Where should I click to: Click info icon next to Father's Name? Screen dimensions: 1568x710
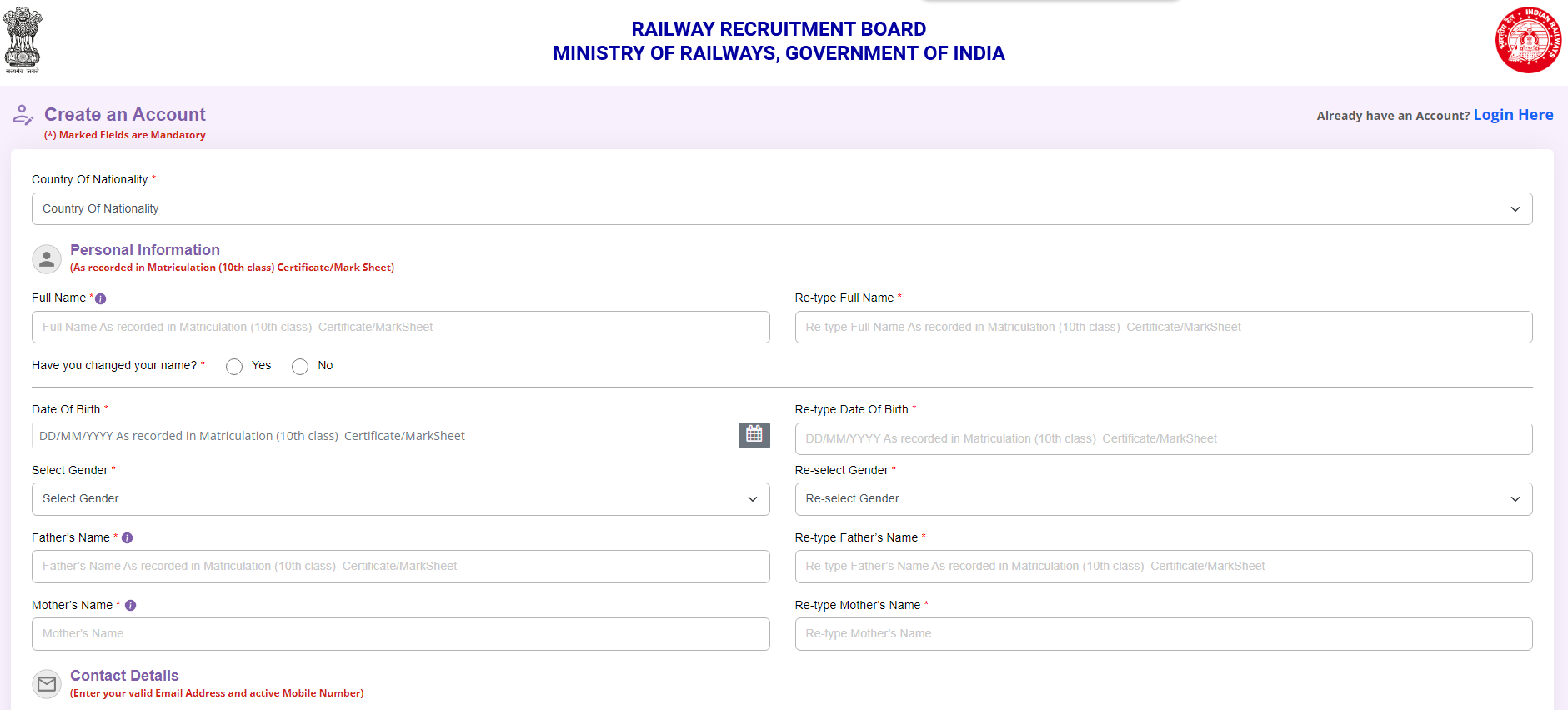(x=128, y=538)
